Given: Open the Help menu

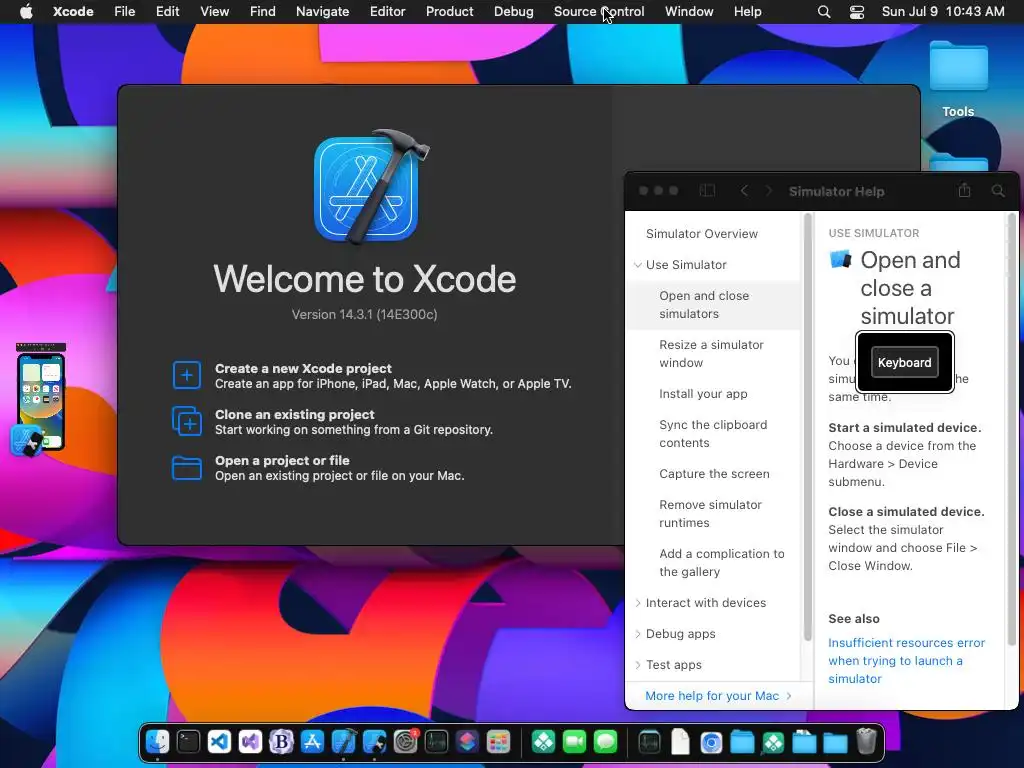Looking at the screenshot, I should tap(747, 12).
